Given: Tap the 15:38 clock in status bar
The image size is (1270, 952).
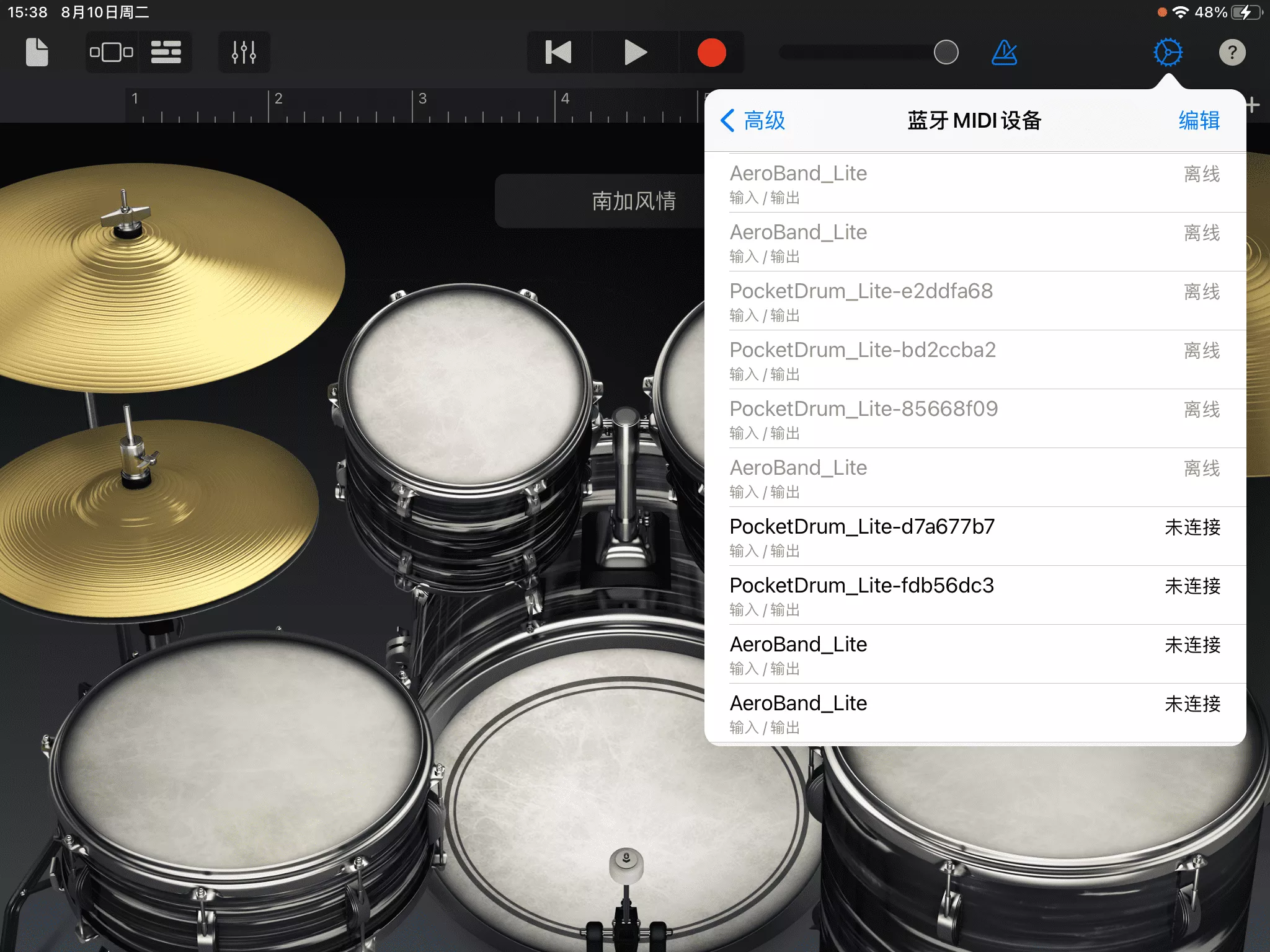Looking at the screenshot, I should (x=27, y=12).
